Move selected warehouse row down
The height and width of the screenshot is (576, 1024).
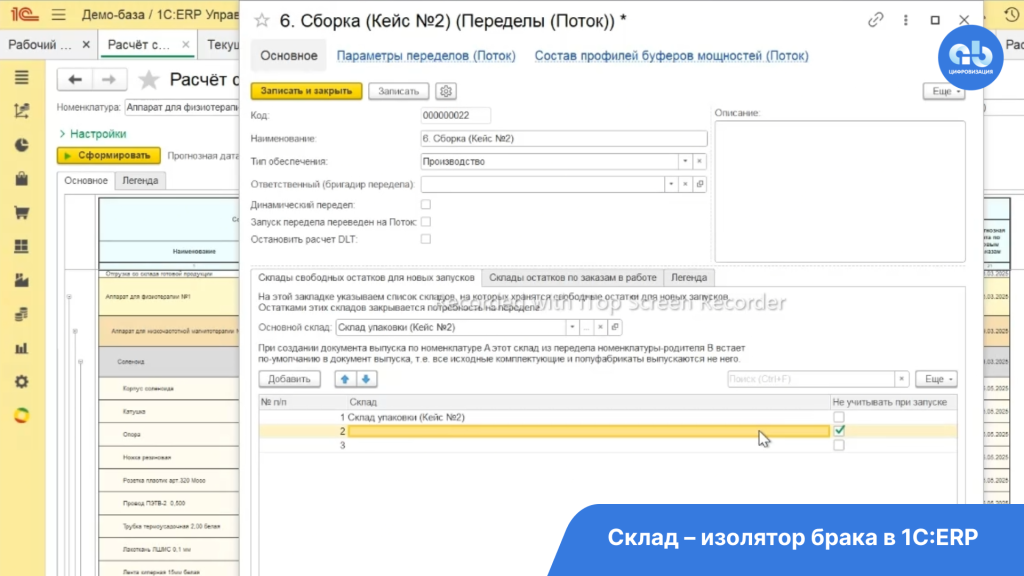coord(366,379)
